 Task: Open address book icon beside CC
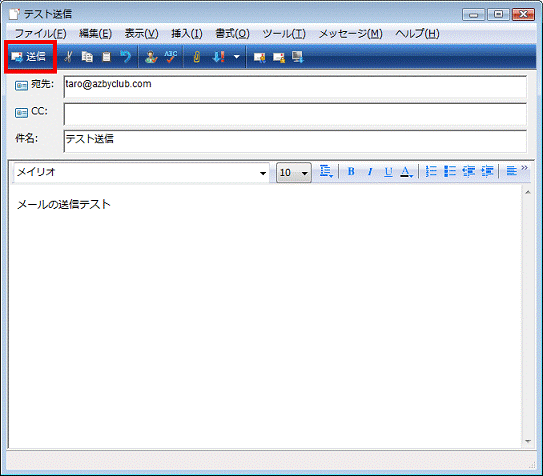point(21,113)
